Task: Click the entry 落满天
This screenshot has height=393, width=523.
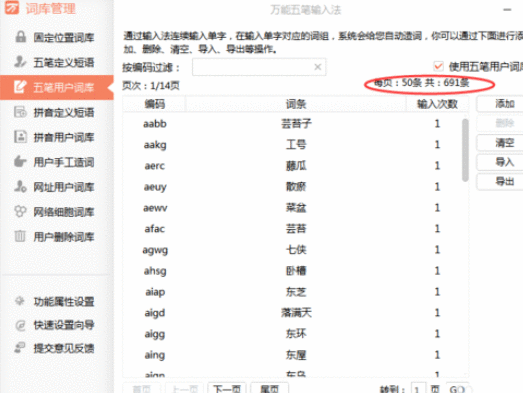Action: click(x=296, y=313)
